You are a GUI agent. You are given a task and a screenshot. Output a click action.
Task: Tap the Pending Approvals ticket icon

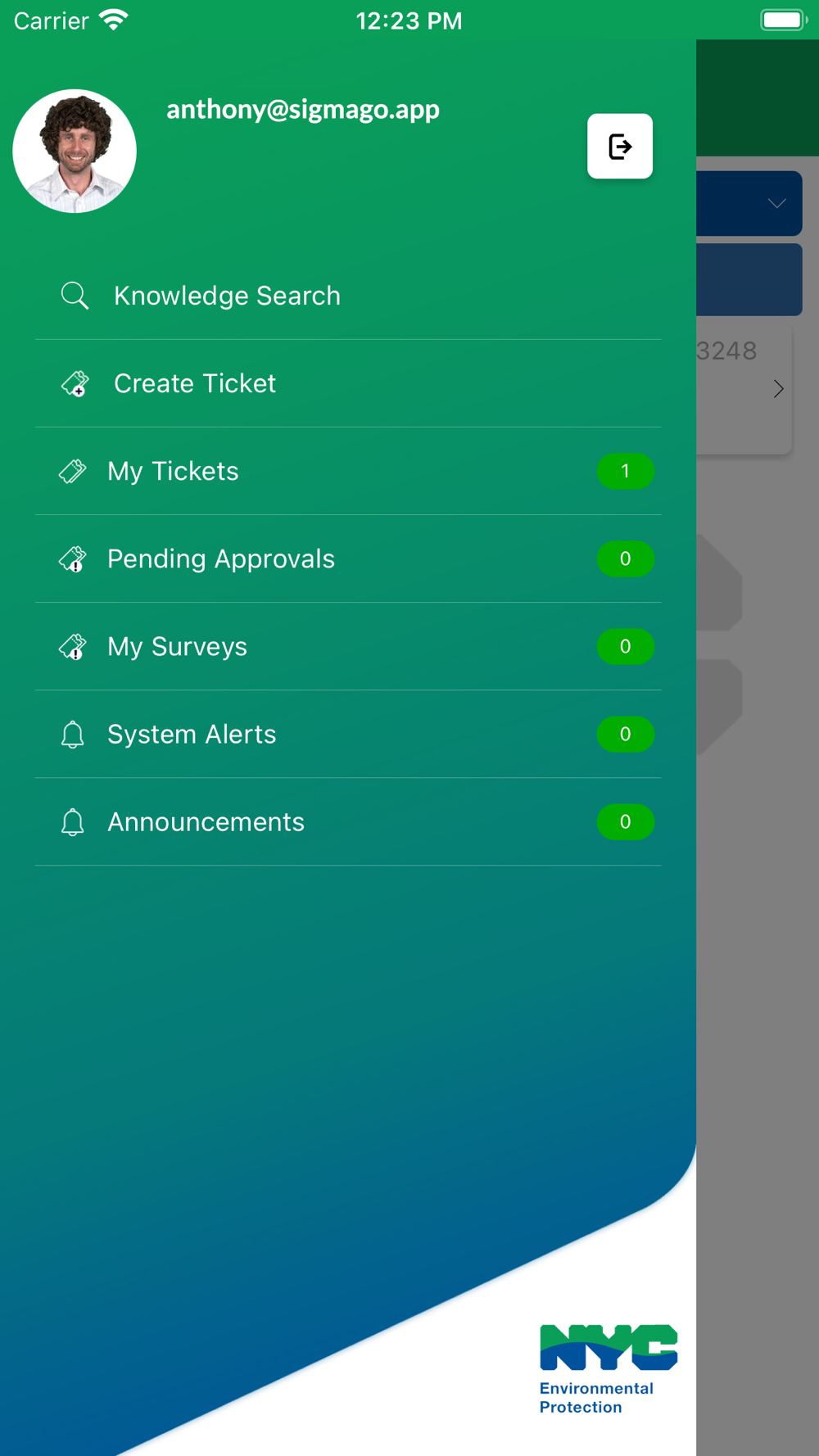[72, 558]
